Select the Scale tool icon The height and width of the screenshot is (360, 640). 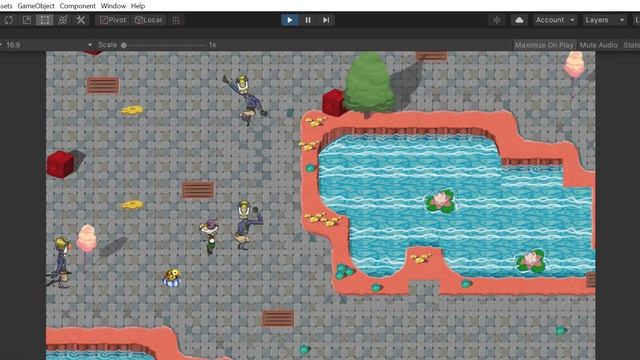click(x=27, y=20)
